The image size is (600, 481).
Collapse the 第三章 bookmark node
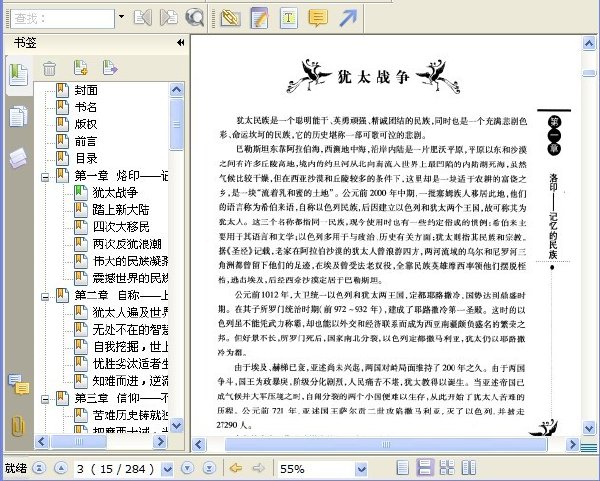point(45,399)
